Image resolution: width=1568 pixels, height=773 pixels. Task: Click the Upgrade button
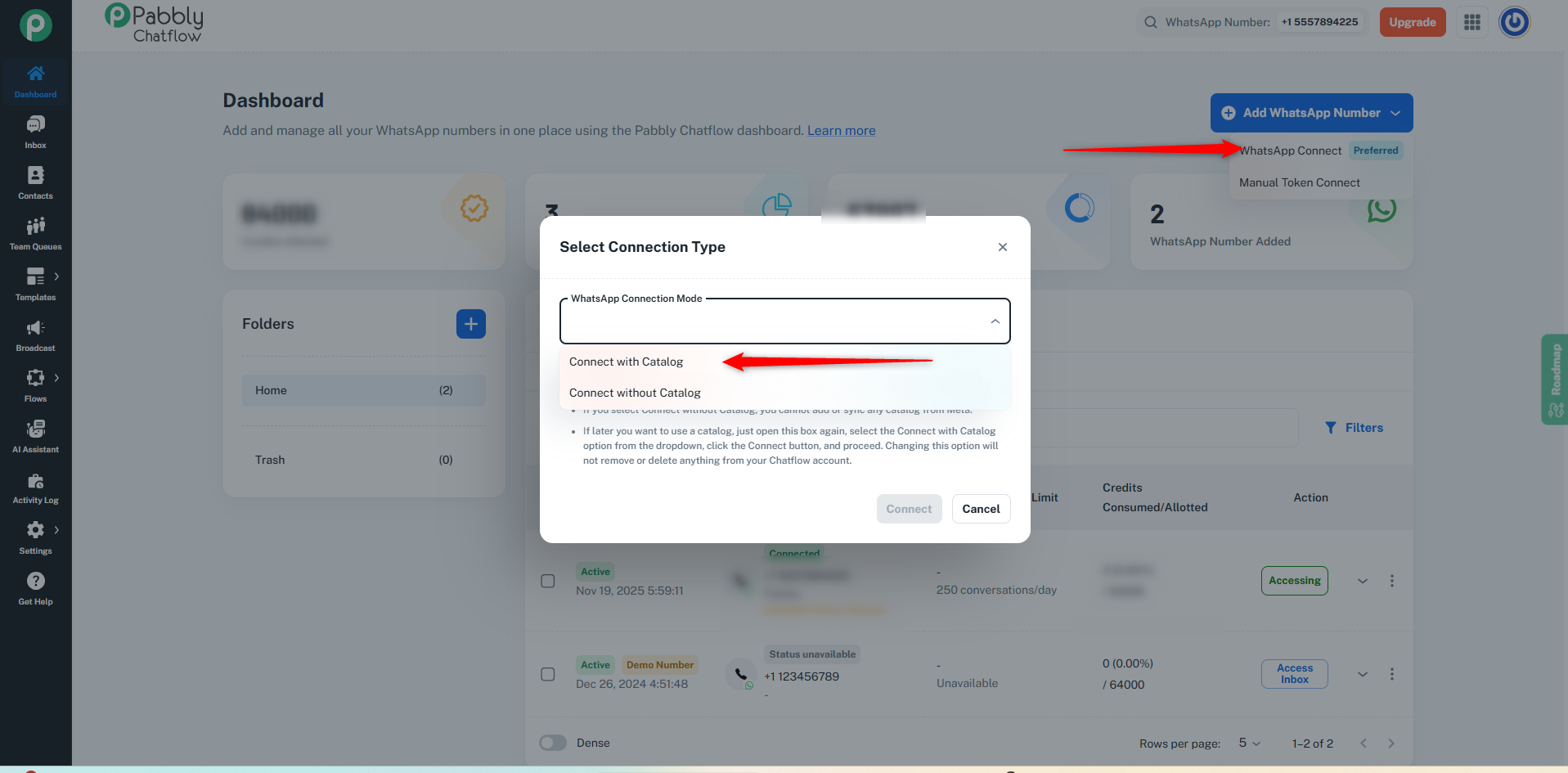[1413, 22]
